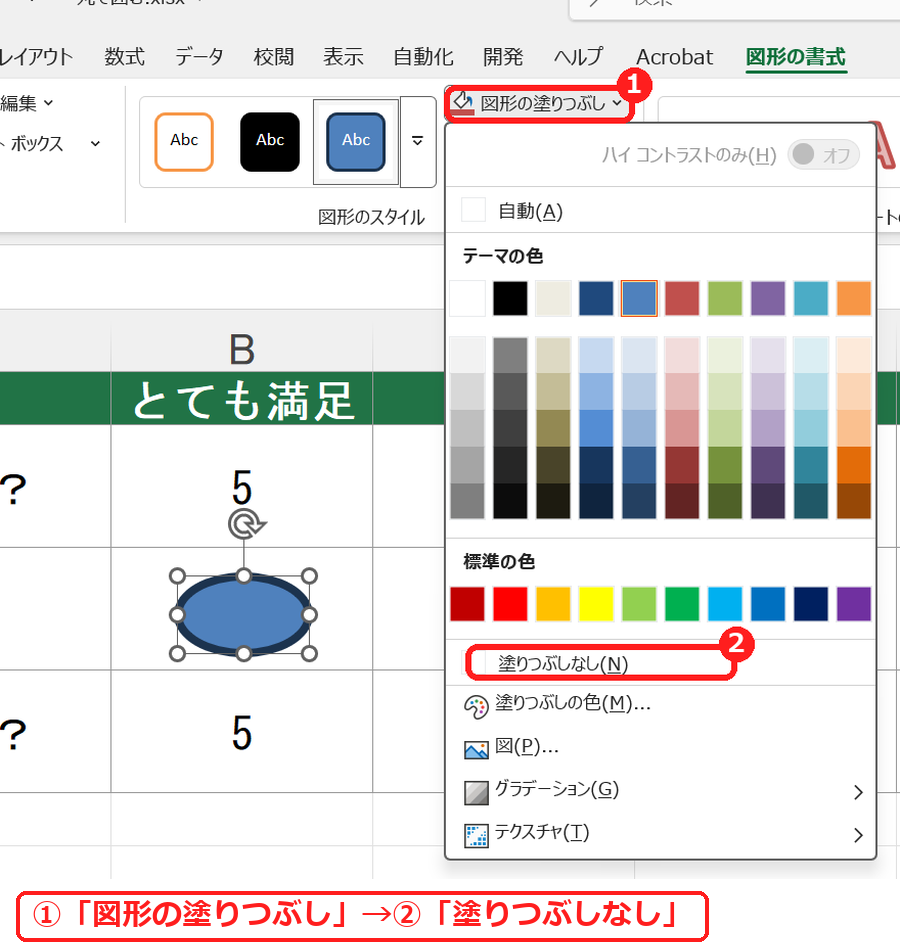Viewport: 900px width, 949px height.
Task: Pick the selected blue theme color swatch
Action: pos(639,298)
